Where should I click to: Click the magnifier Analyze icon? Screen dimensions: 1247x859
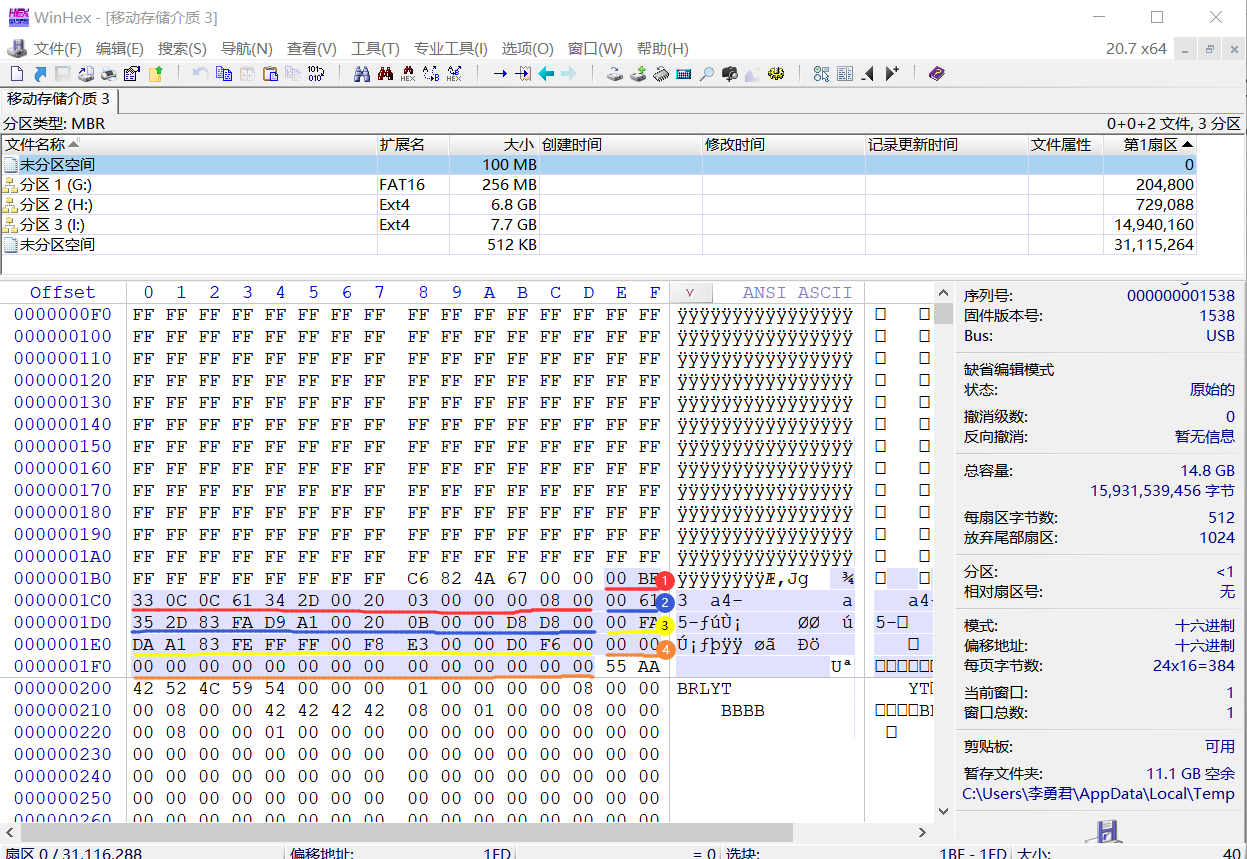point(707,74)
